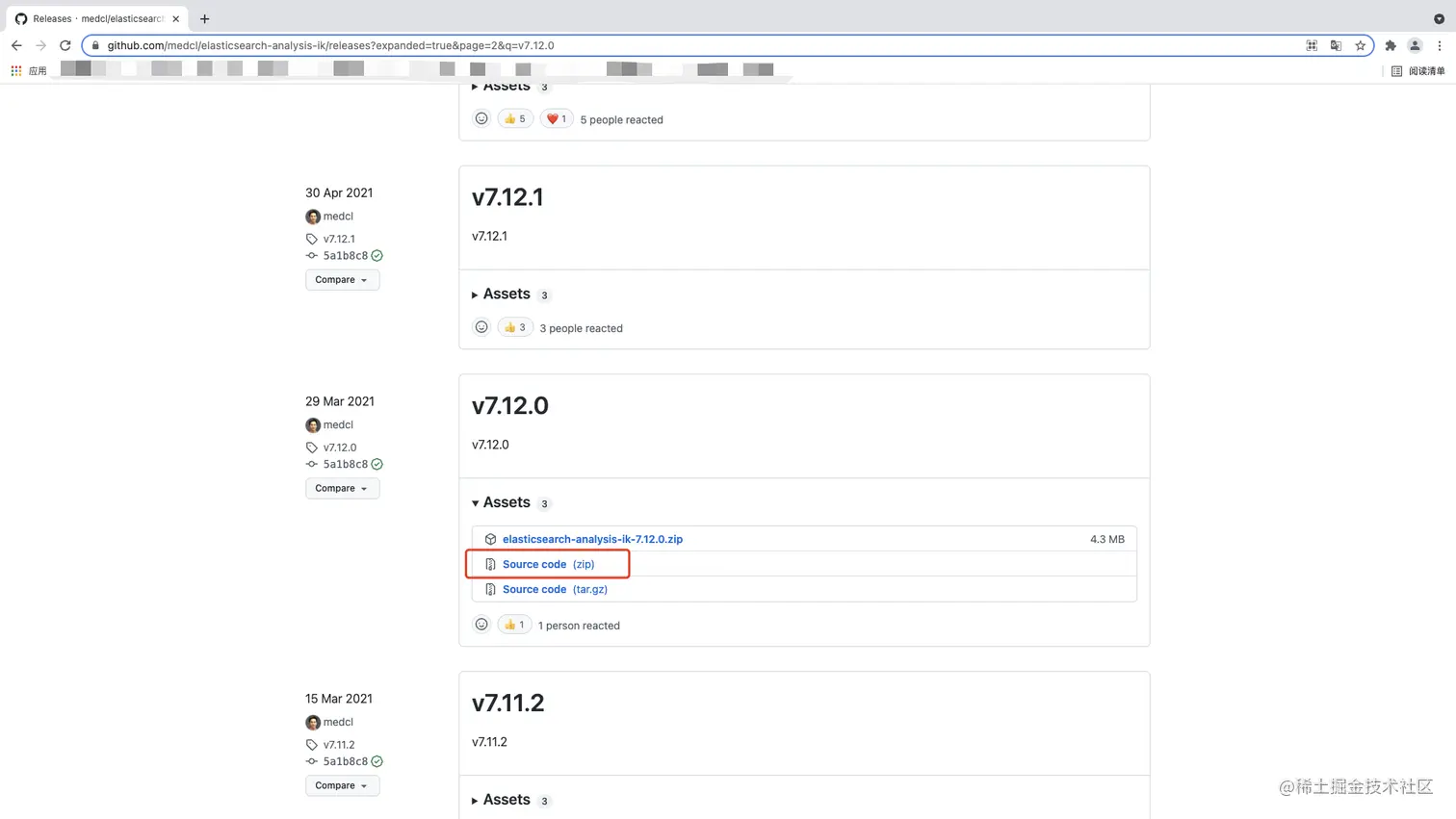Screen dimensions: 1456x819
Task: Click heart 1 reaction
Action: coord(557,118)
